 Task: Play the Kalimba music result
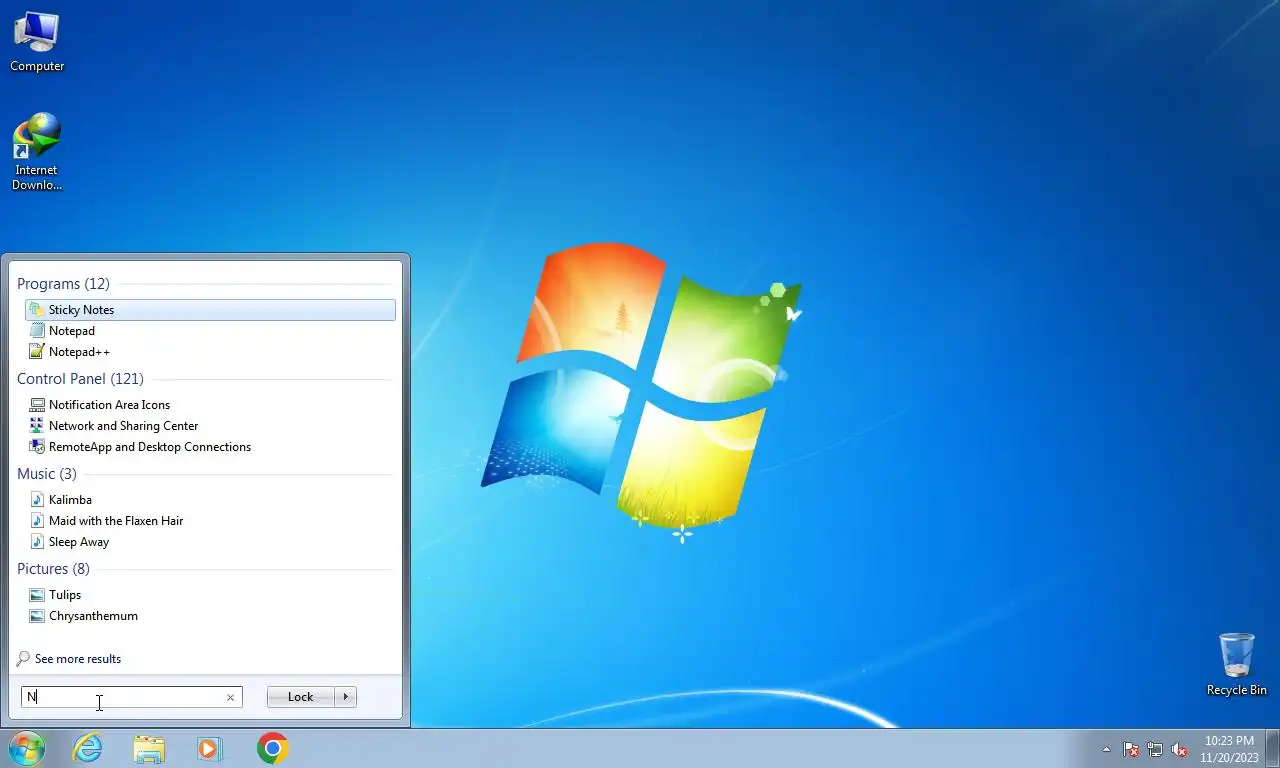click(210, 500)
